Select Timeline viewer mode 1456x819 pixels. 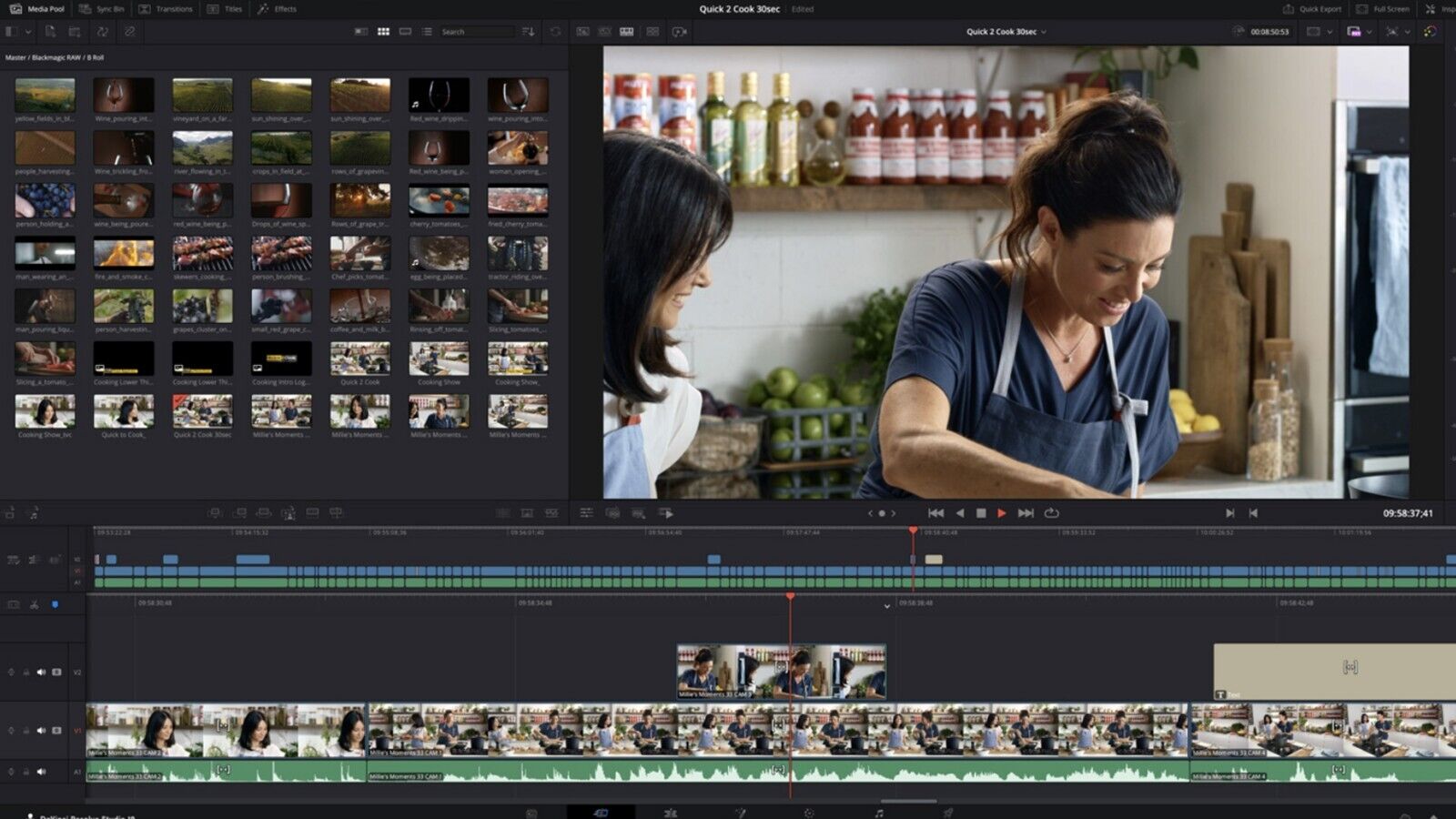pos(627,31)
